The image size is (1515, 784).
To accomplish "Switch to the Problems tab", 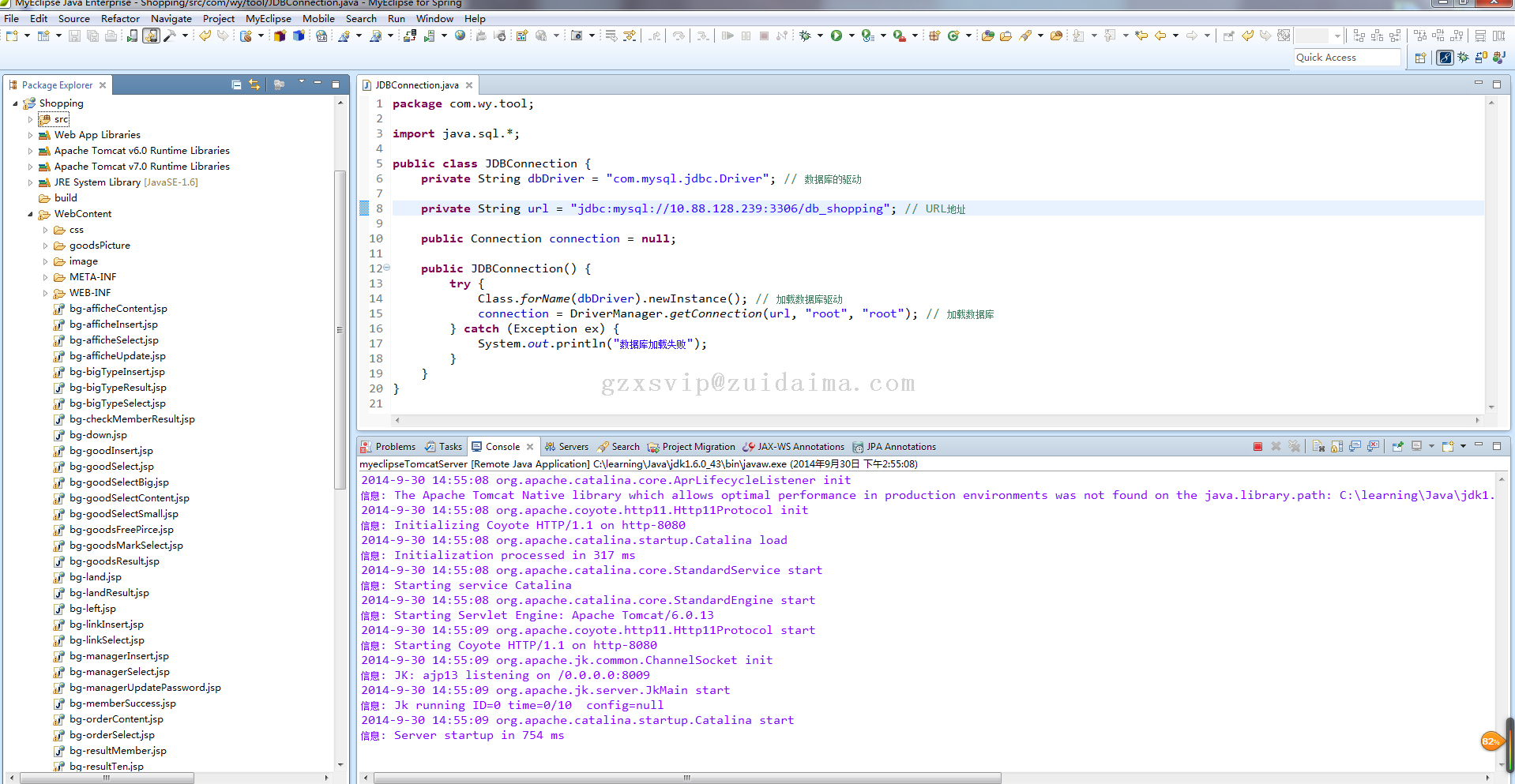I will 388,447.
